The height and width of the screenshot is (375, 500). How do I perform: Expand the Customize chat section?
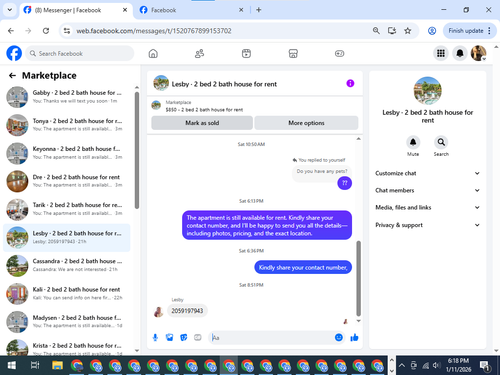428,173
